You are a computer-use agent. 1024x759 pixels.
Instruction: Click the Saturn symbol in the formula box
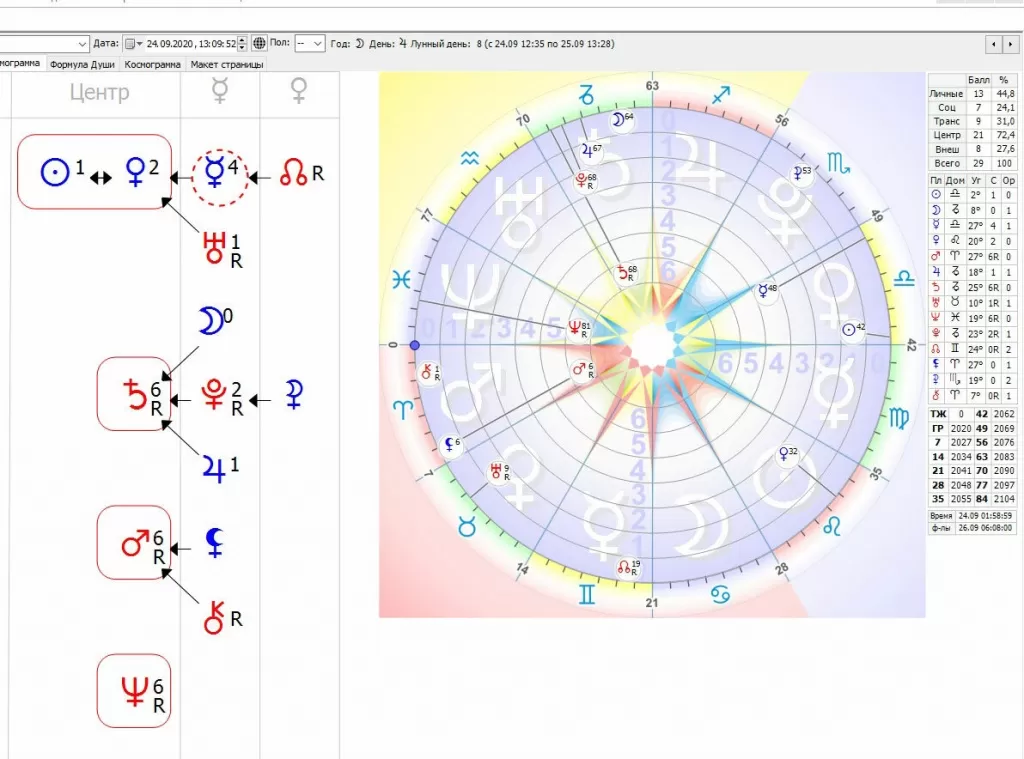click(133, 393)
